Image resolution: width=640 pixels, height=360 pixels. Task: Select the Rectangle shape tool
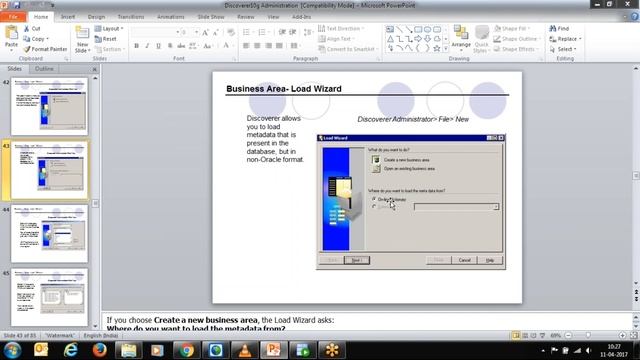pyautogui.click(x=418, y=29)
